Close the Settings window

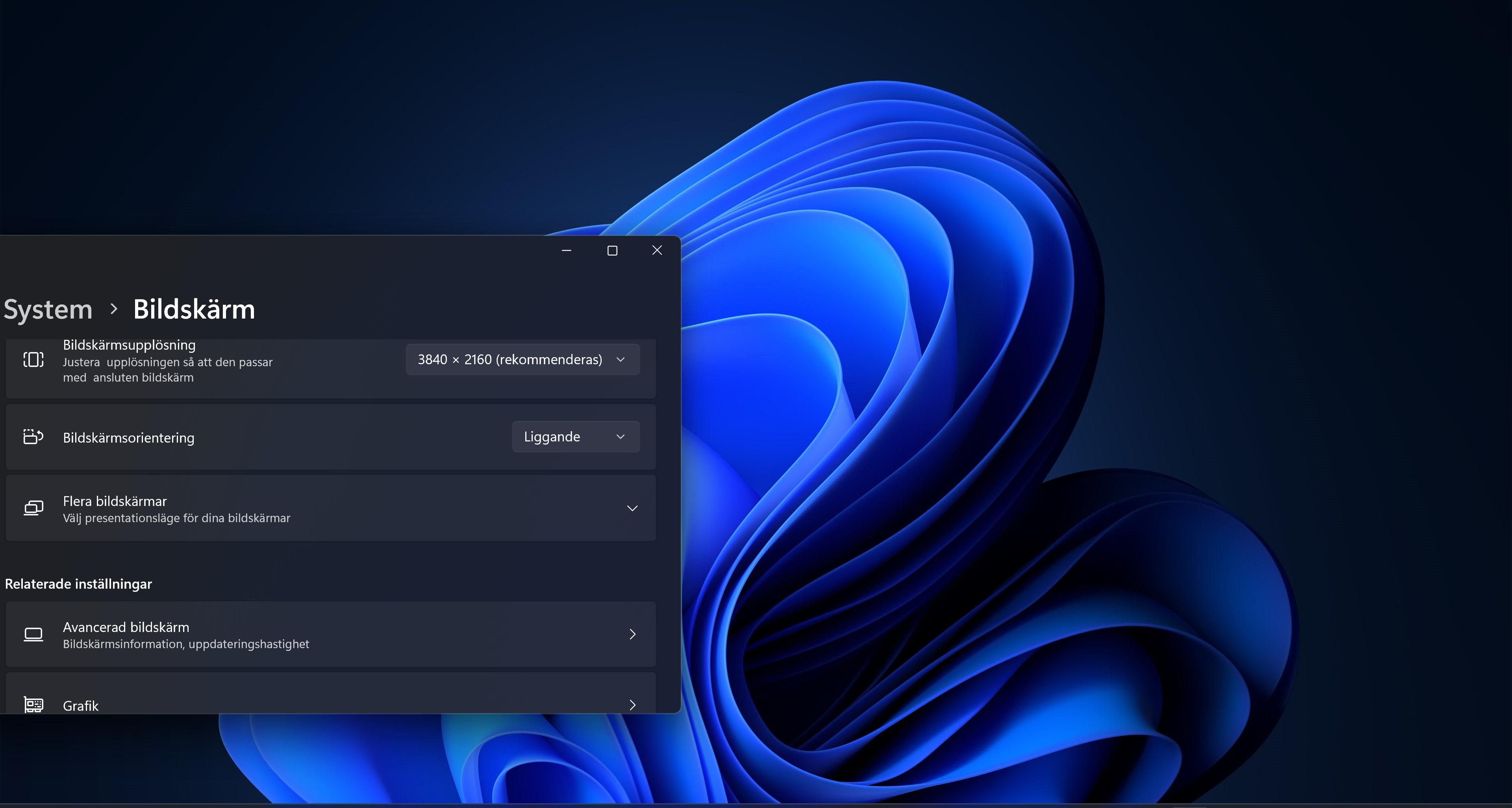(657, 250)
